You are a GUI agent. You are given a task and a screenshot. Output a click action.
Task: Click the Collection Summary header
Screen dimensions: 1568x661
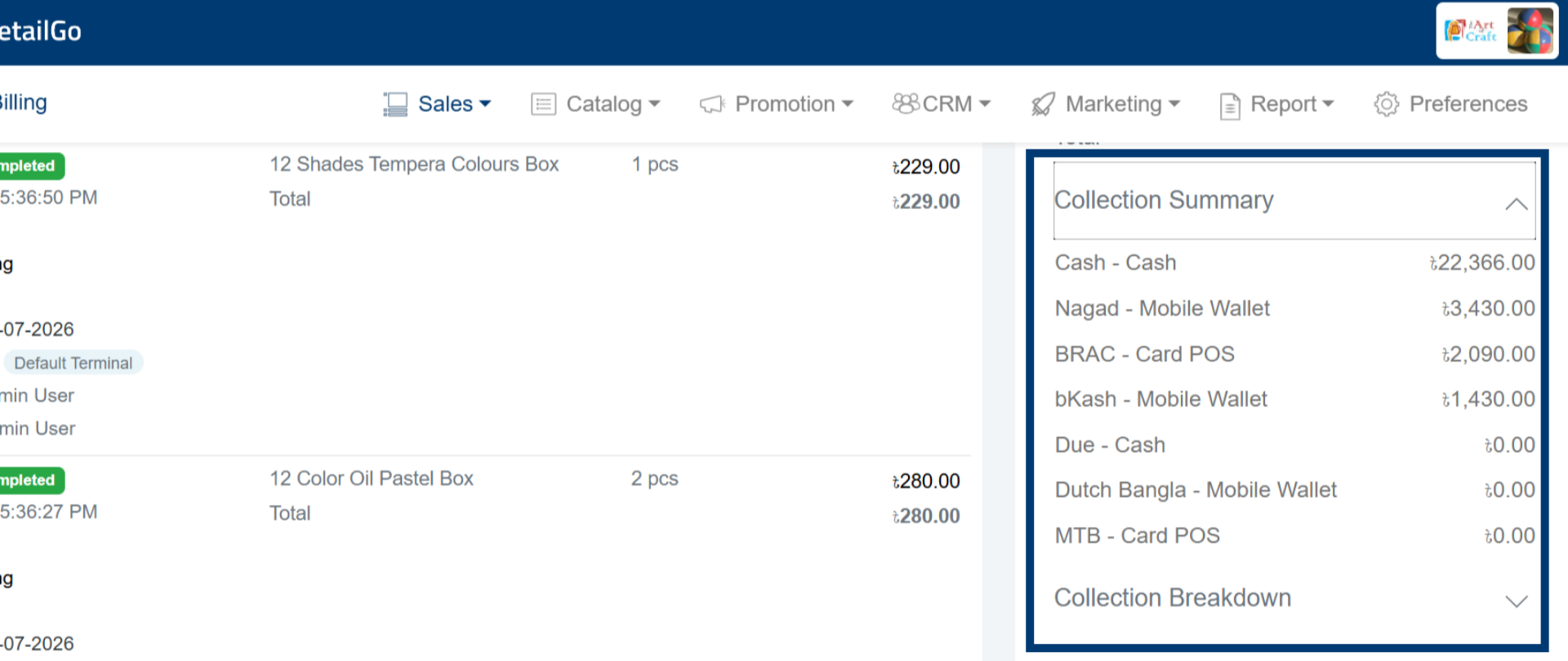click(x=1294, y=200)
